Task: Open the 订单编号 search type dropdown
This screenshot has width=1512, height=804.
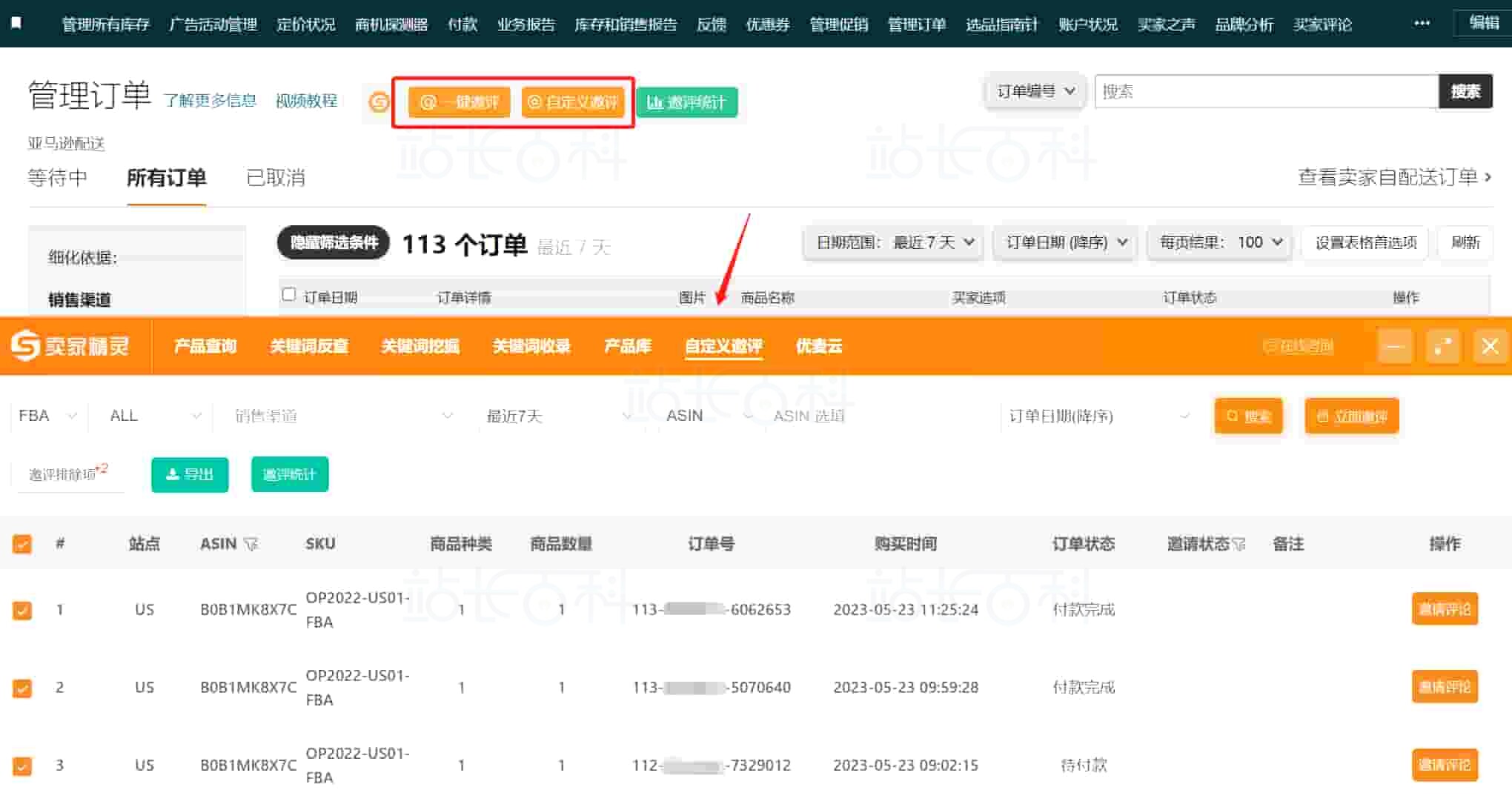Action: (x=1035, y=91)
